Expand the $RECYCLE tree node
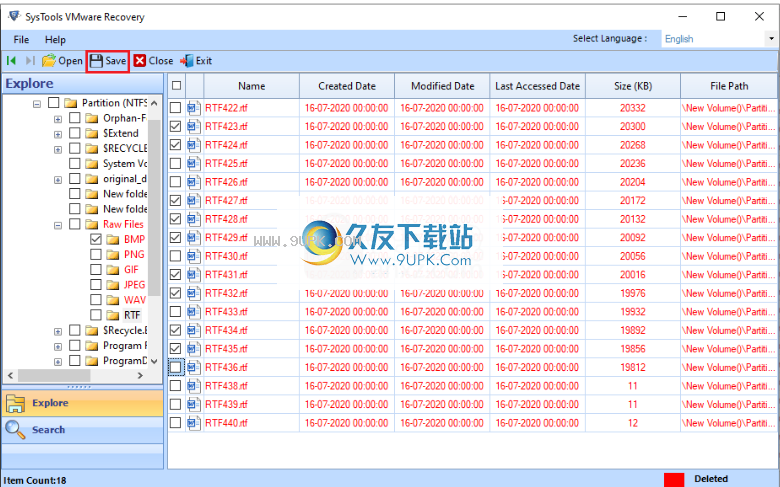The height and width of the screenshot is (487, 780). tap(58, 150)
